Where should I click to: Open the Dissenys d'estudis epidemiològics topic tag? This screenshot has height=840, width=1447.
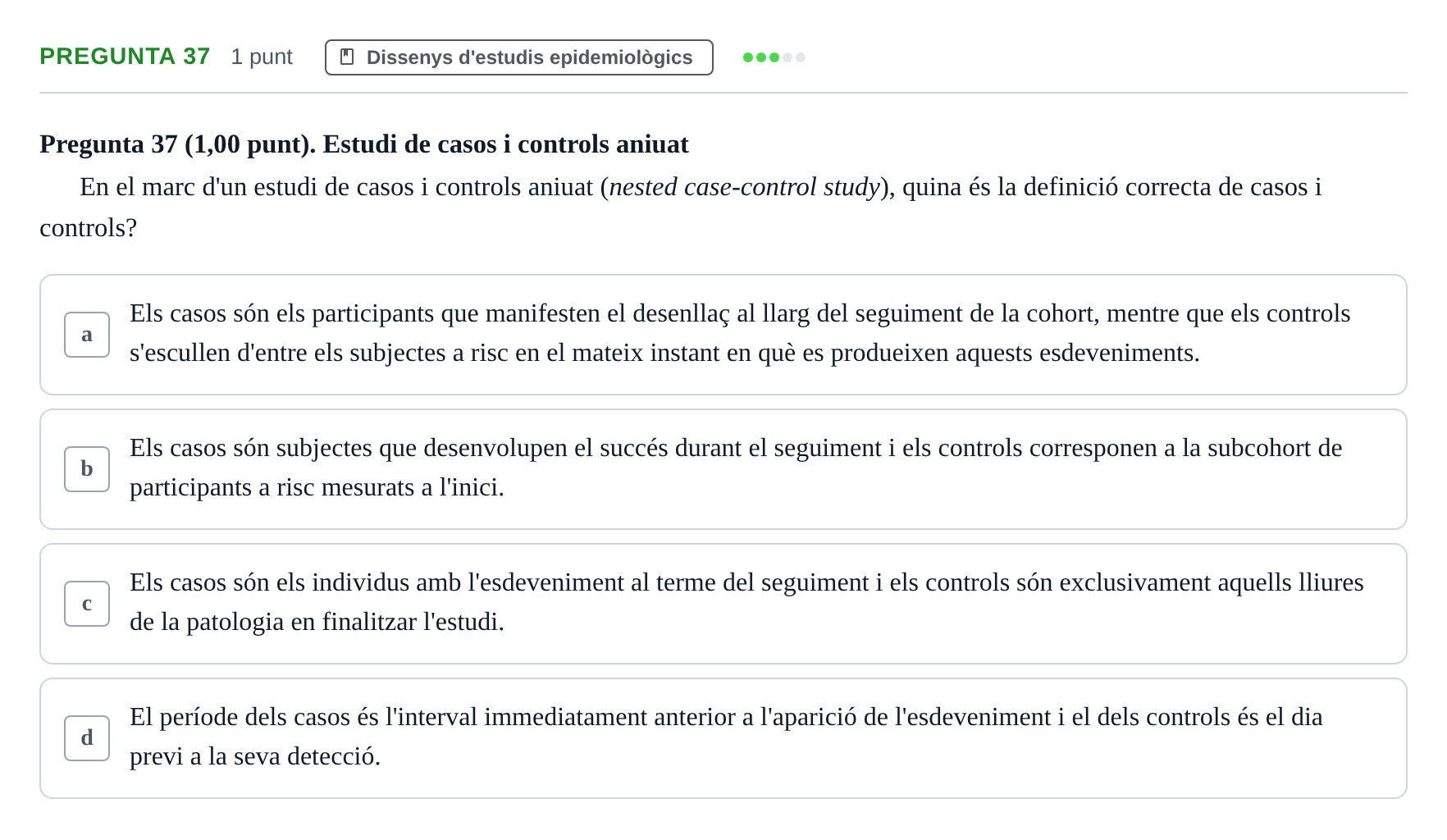point(519,57)
